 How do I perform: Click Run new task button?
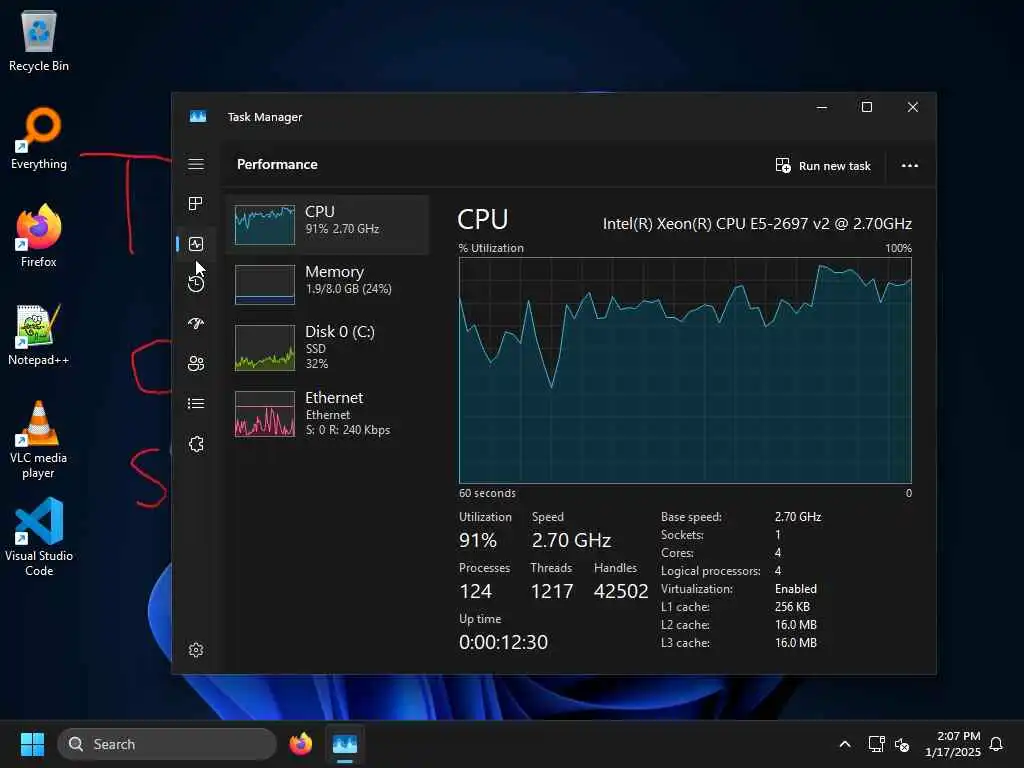point(823,166)
